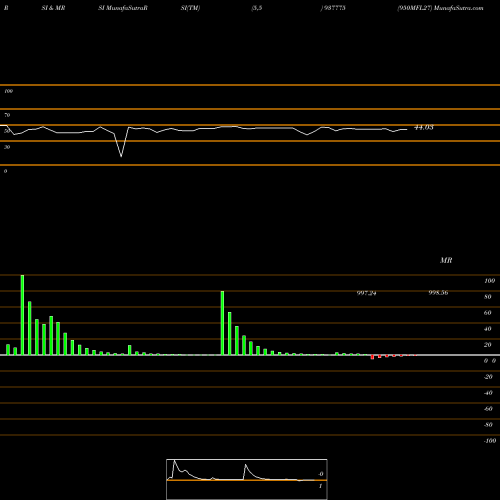Click the tallest green bar in the MR histogram
500x500 pixels.
[22, 315]
